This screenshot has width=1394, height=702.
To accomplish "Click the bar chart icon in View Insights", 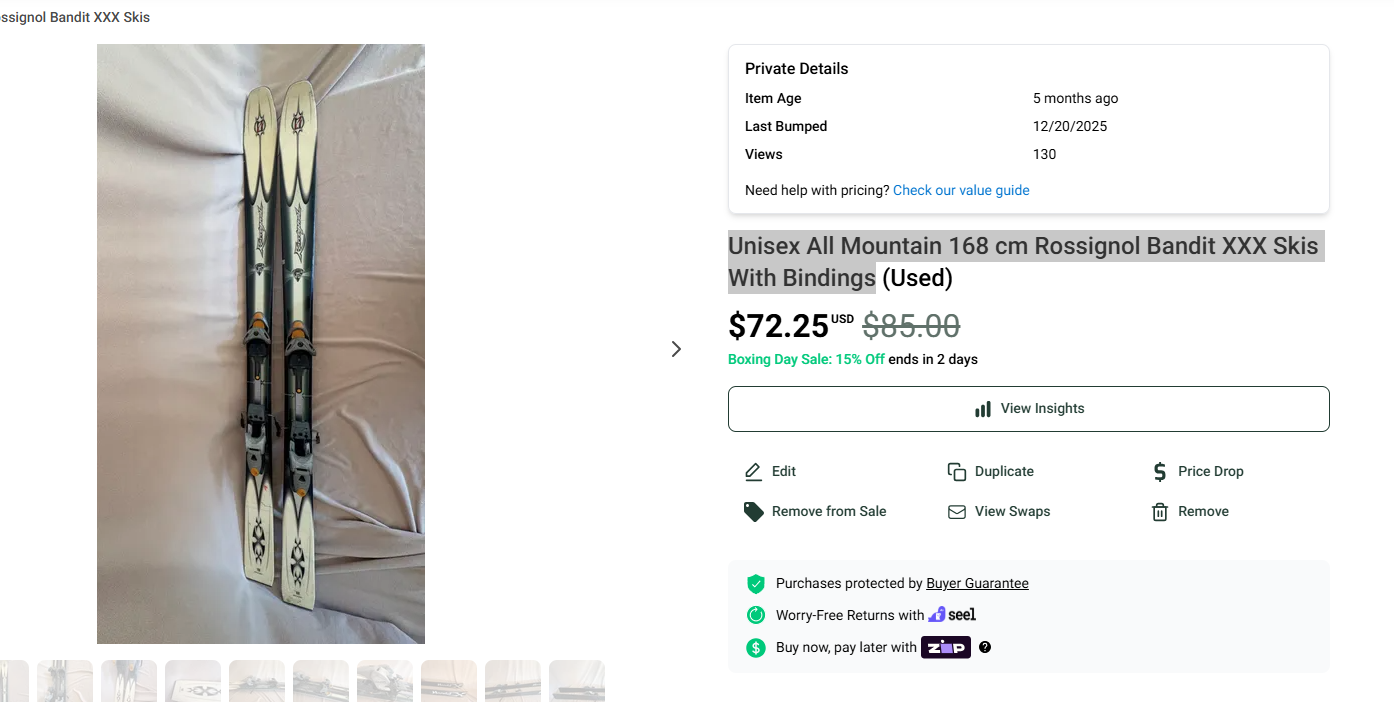I will click(x=983, y=409).
